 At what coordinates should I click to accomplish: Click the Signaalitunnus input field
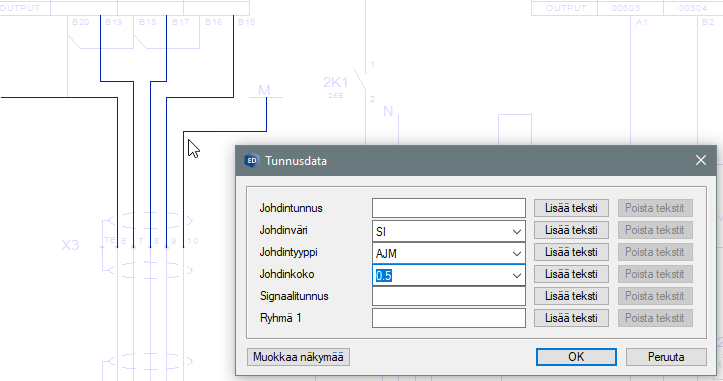coord(449,296)
